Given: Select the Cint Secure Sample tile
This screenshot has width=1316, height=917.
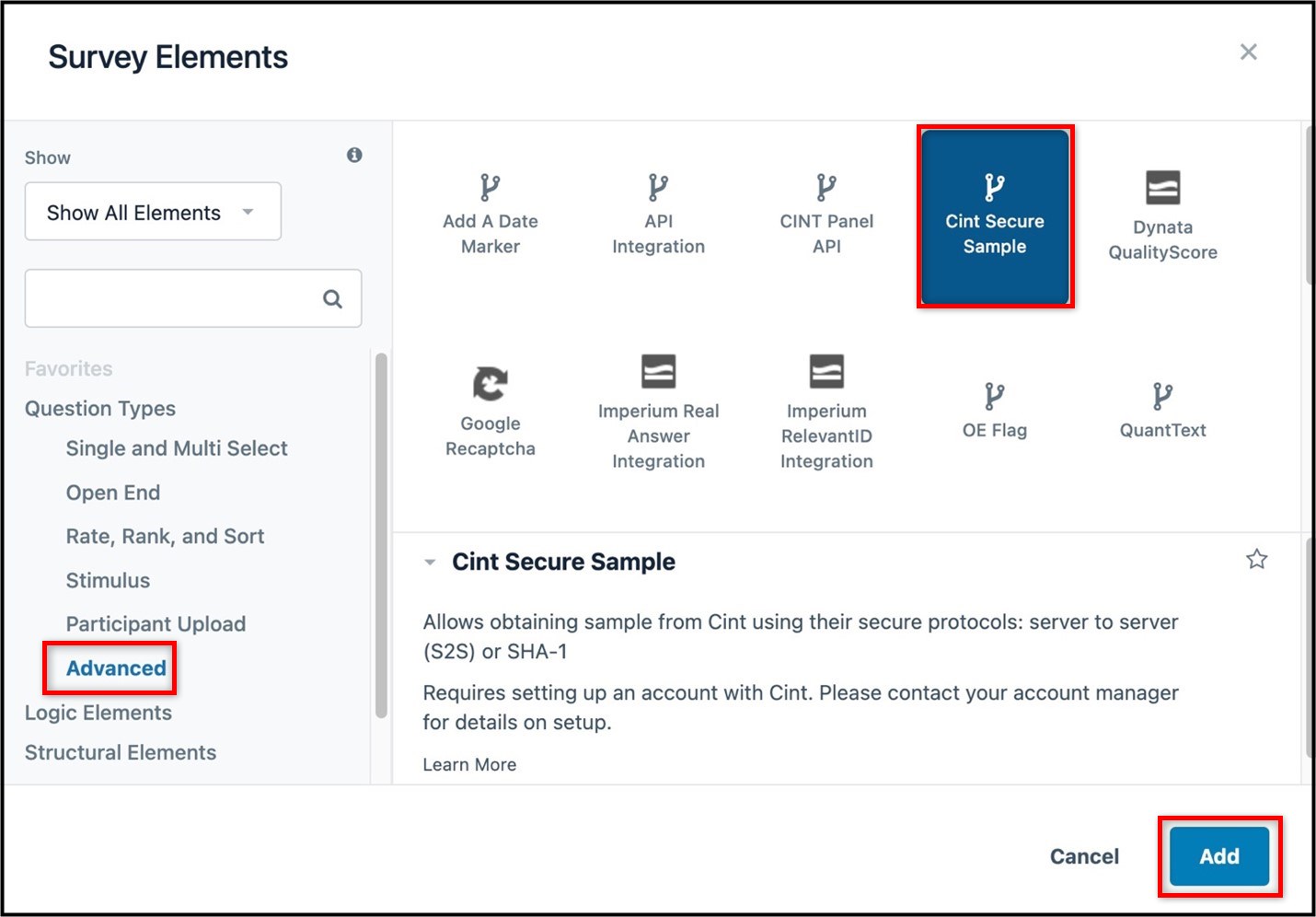Looking at the screenshot, I should tap(994, 214).
